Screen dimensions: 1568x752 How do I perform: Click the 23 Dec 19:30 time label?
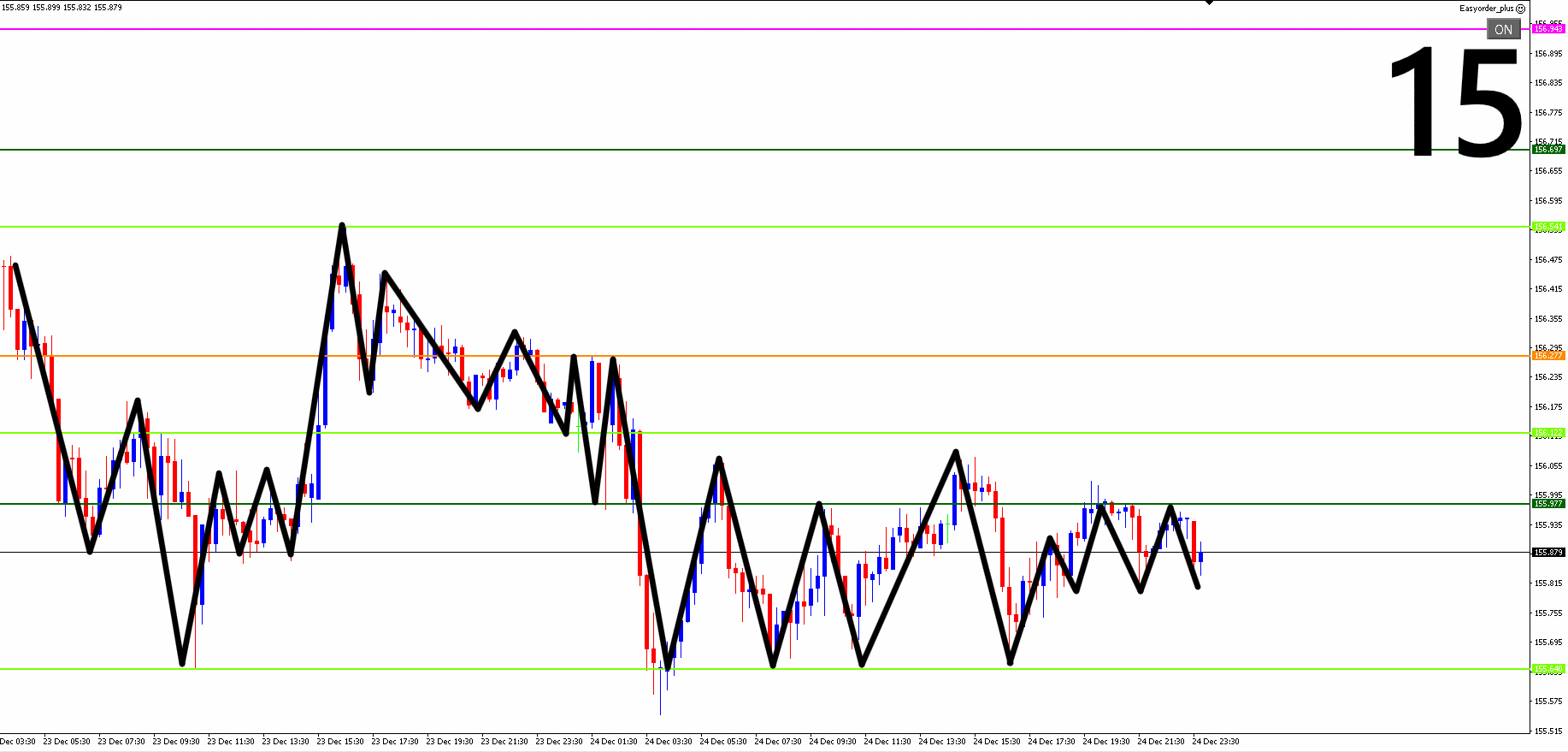point(450,742)
